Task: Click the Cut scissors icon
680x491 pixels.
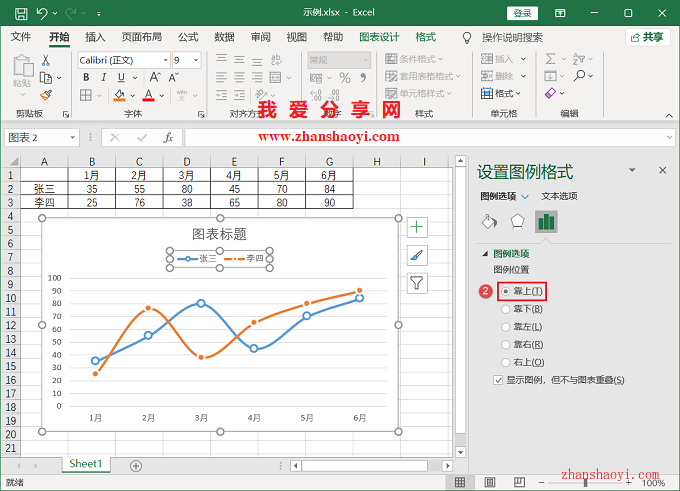Action: click(46, 60)
